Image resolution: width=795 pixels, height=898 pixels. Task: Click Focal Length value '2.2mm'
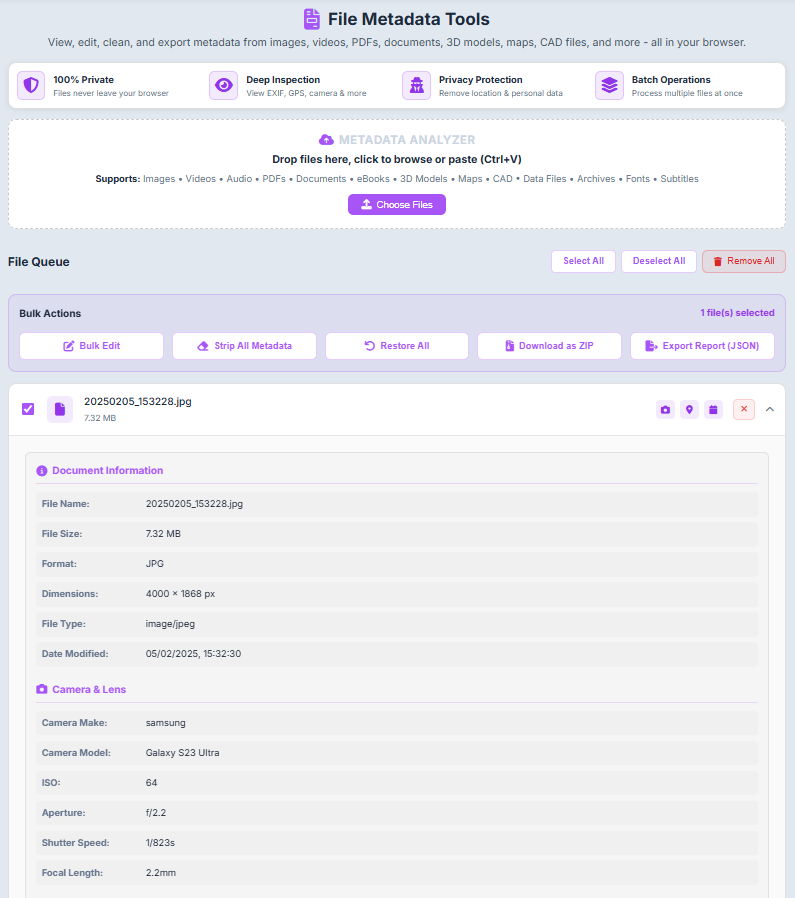161,873
